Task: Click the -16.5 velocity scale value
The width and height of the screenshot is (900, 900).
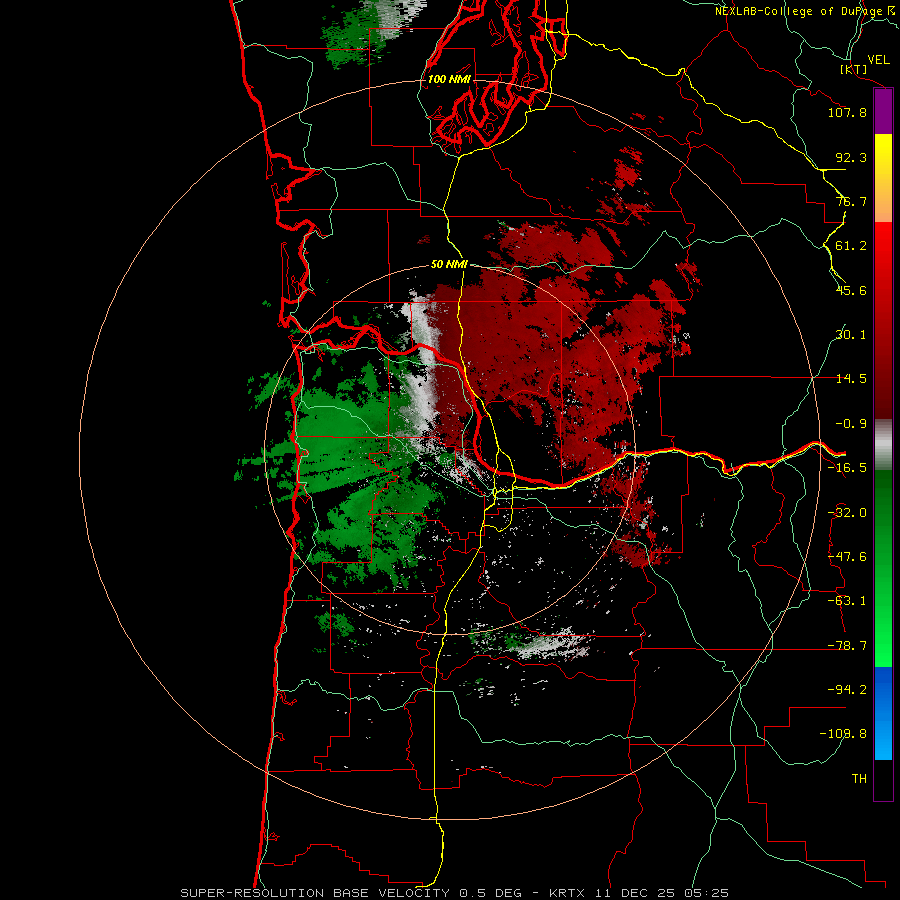Action: click(847, 468)
